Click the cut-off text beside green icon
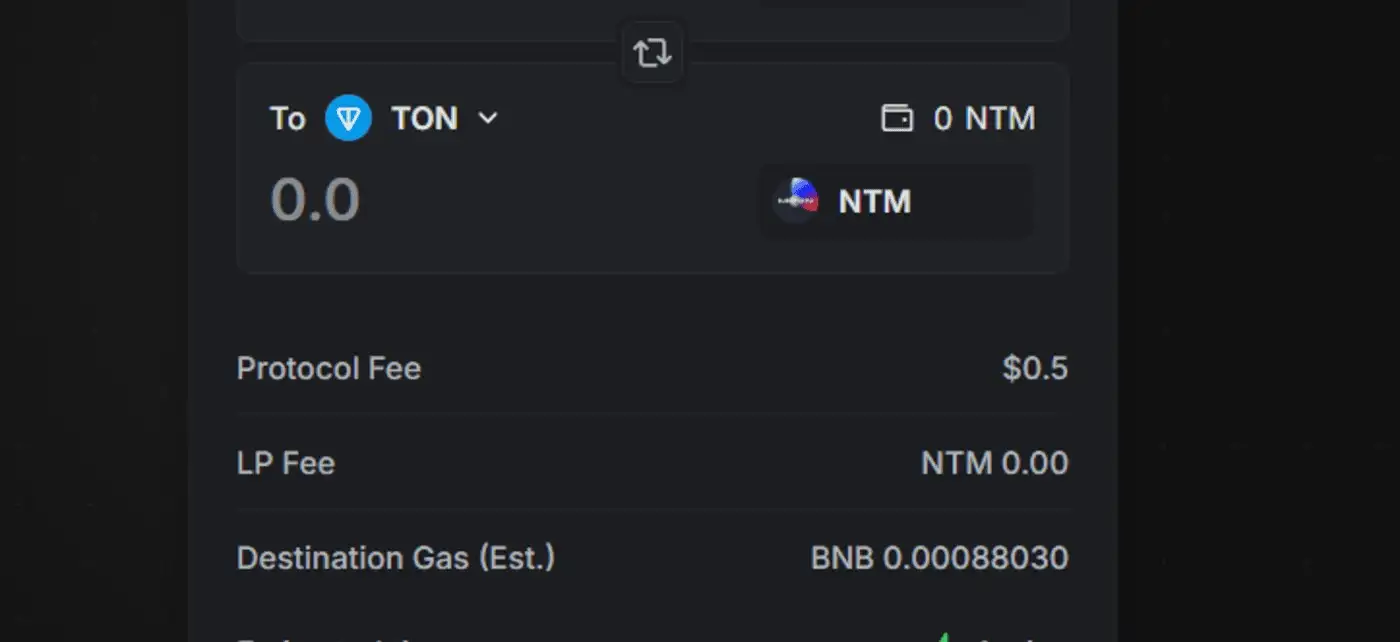The image size is (1400, 642). tap(1010, 638)
